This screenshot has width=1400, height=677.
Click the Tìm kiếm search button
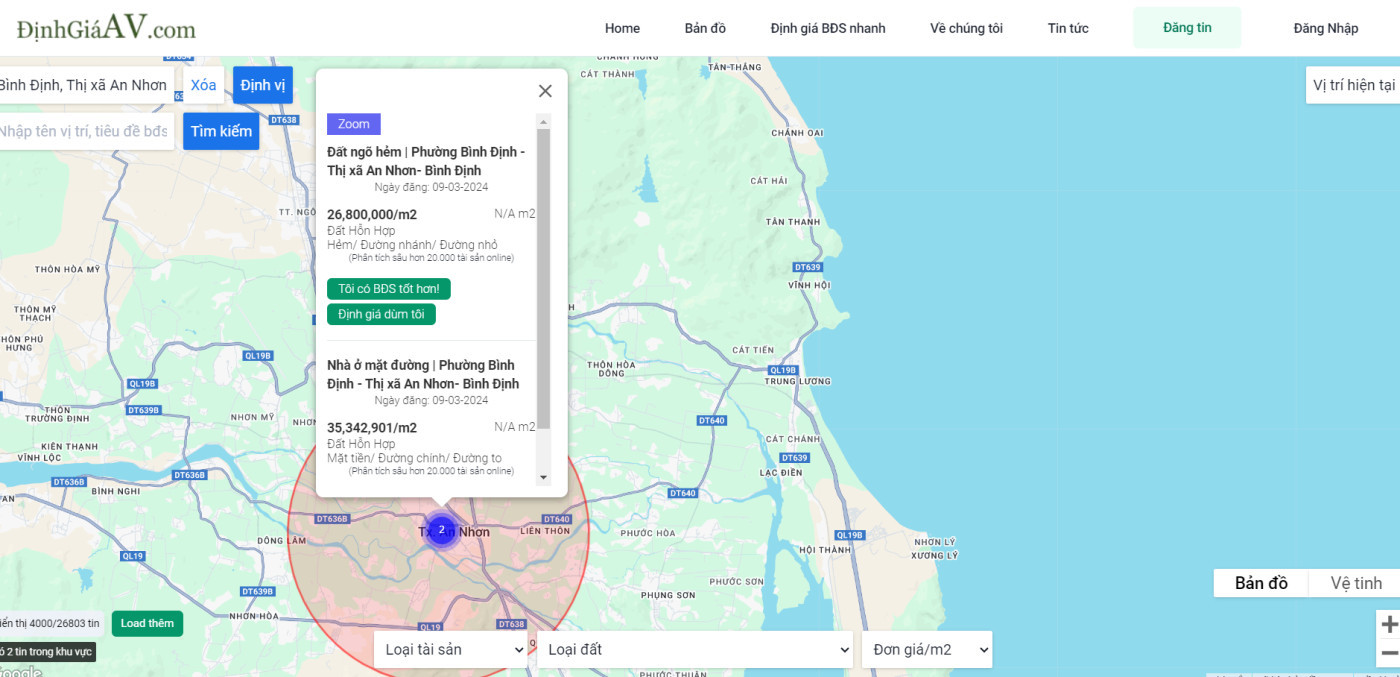[221, 131]
